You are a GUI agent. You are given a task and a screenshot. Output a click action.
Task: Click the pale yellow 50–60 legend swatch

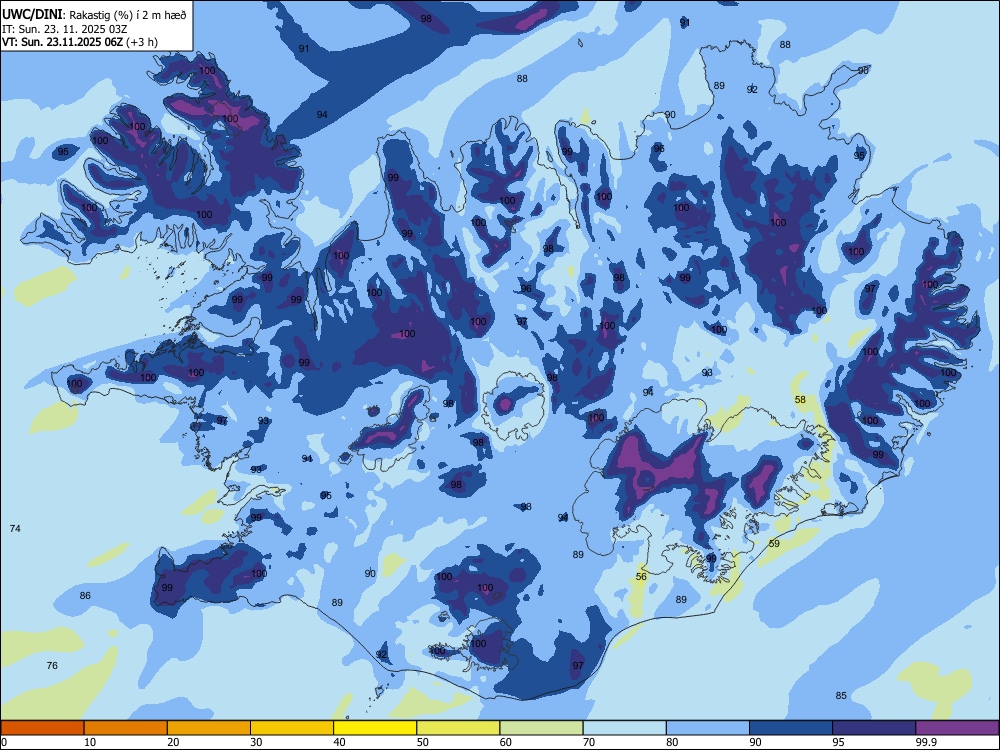click(x=458, y=728)
